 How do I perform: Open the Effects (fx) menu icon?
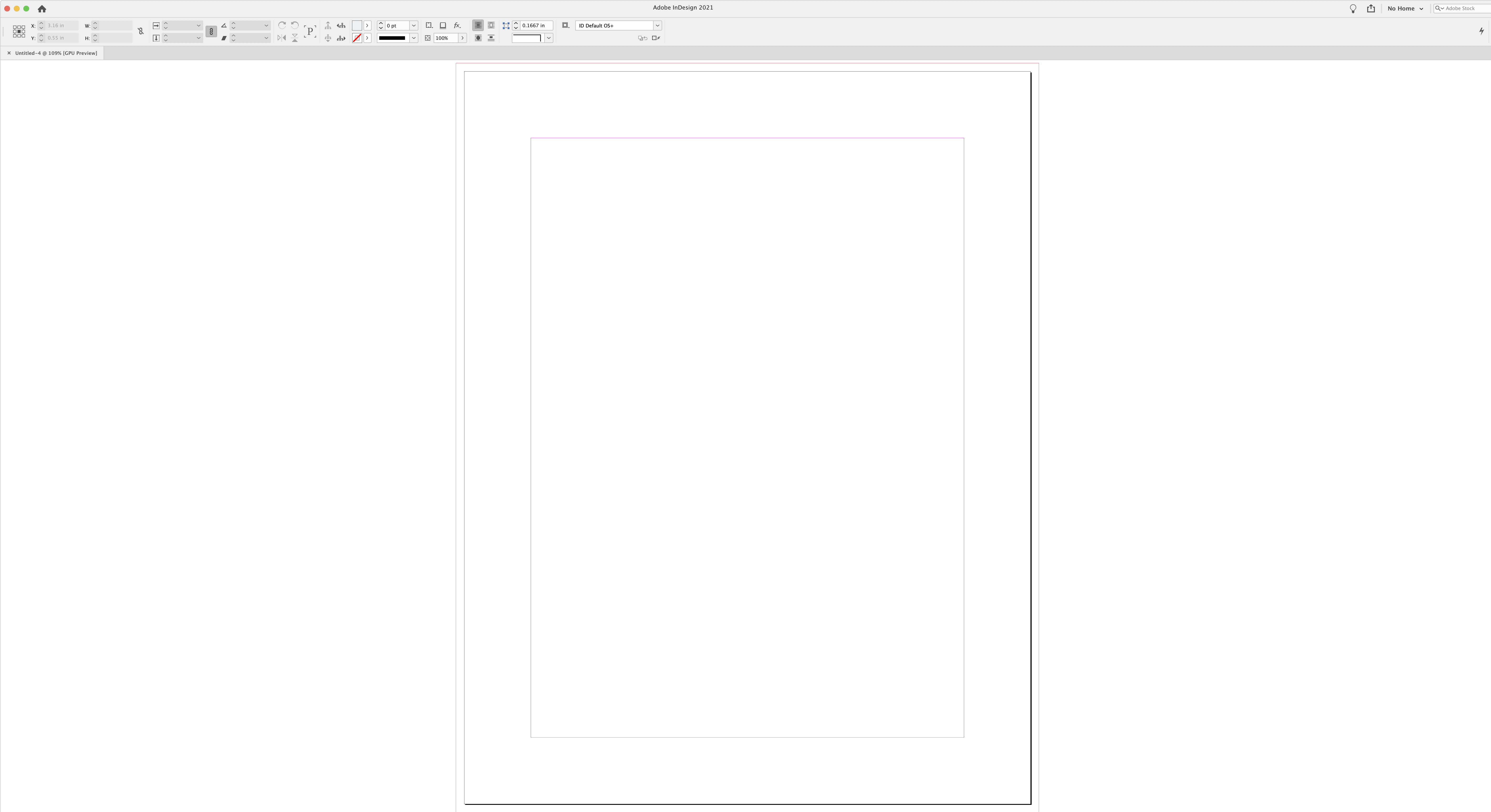(457, 26)
